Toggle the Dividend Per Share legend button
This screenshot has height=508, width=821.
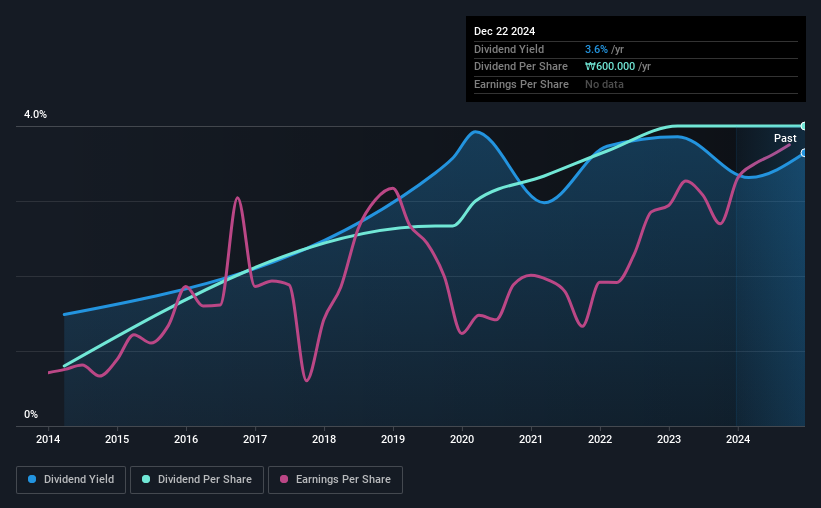click(197, 480)
